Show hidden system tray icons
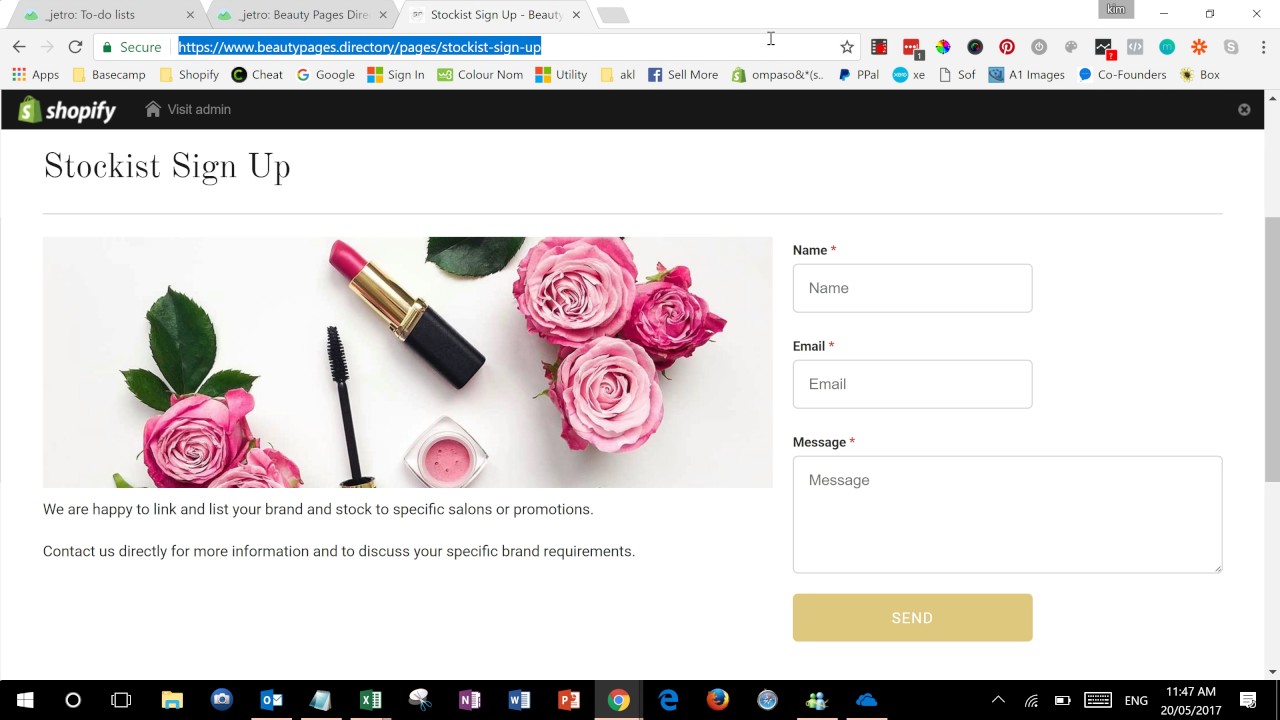This screenshot has height=720, width=1280. click(x=998, y=700)
